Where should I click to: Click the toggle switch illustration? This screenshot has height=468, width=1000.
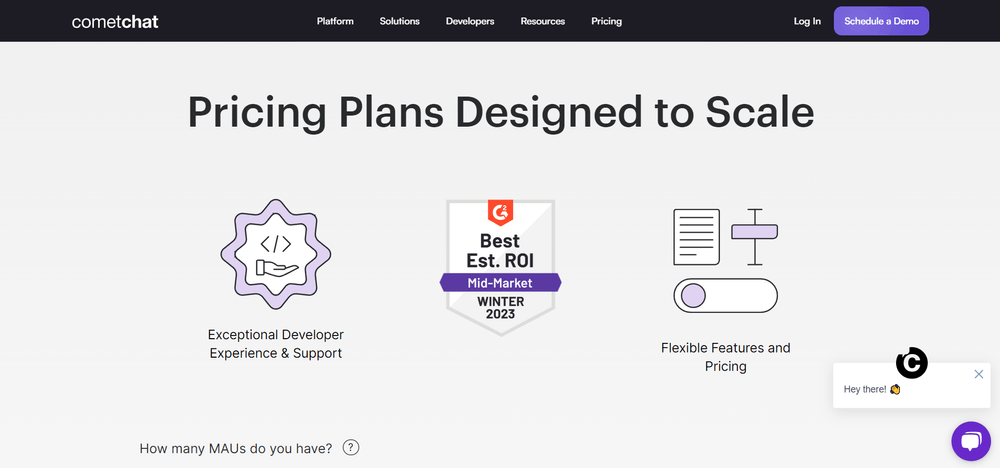point(726,296)
